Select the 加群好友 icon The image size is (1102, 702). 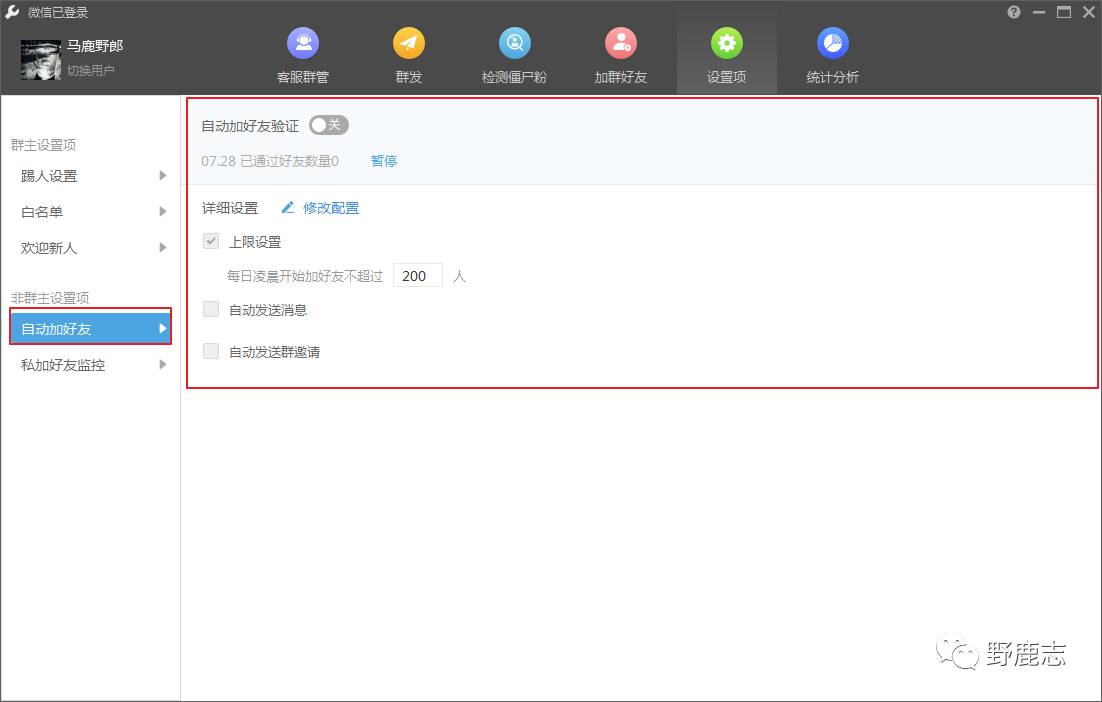point(620,44)
